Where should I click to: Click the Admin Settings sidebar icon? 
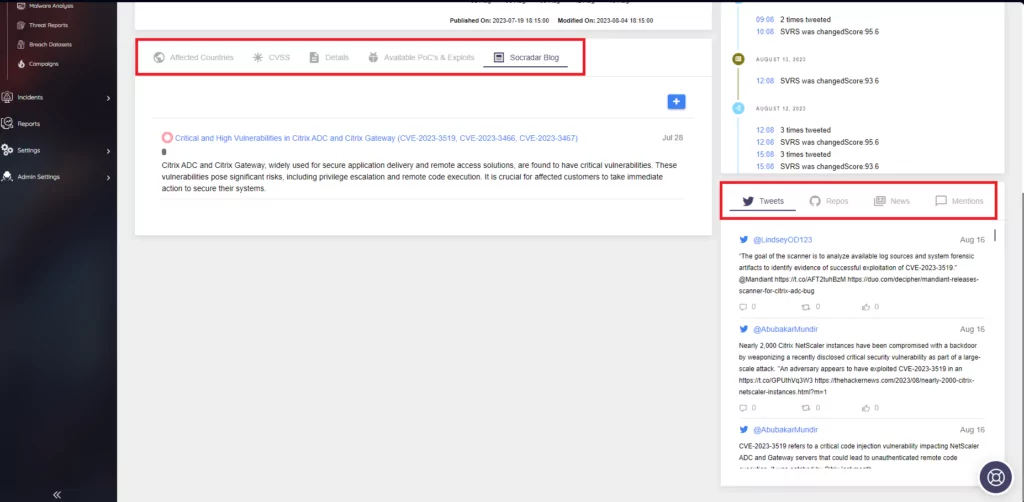7,176
